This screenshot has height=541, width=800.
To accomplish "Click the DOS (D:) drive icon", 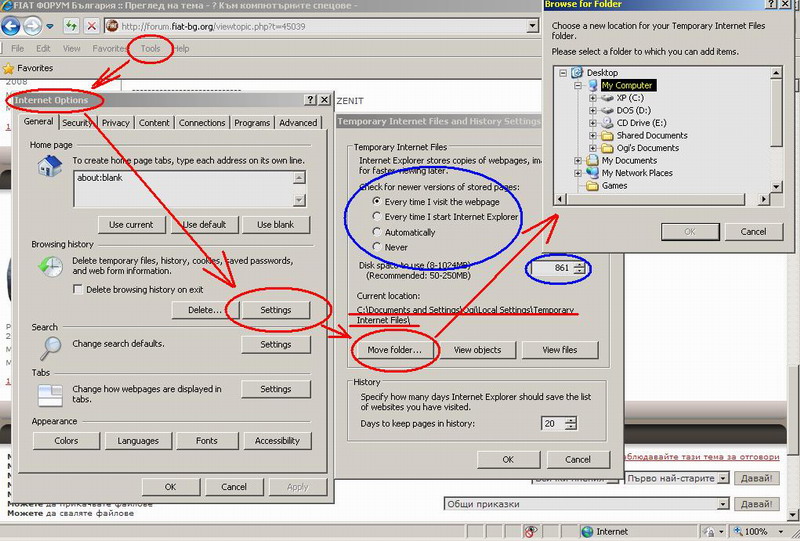I will pos(607,110).
